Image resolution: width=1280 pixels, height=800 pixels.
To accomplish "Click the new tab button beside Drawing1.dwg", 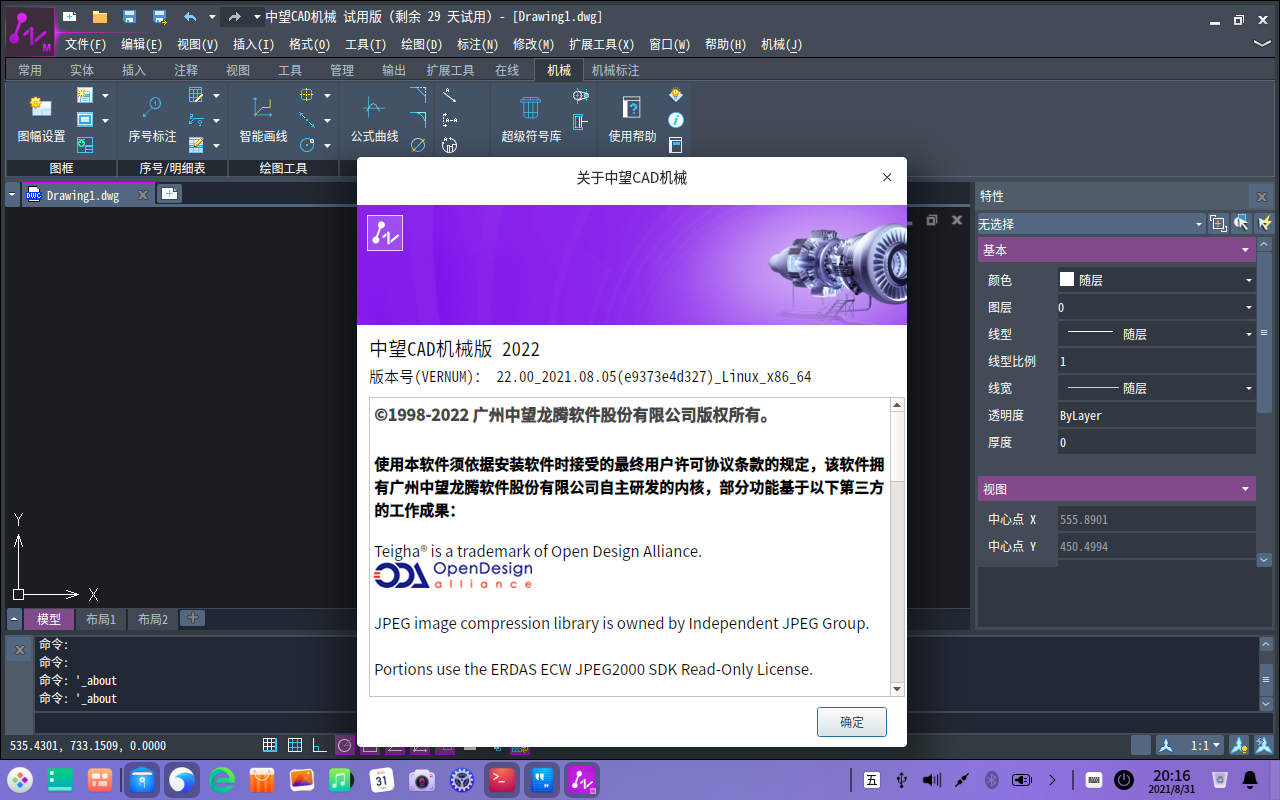I will [170, 194].
